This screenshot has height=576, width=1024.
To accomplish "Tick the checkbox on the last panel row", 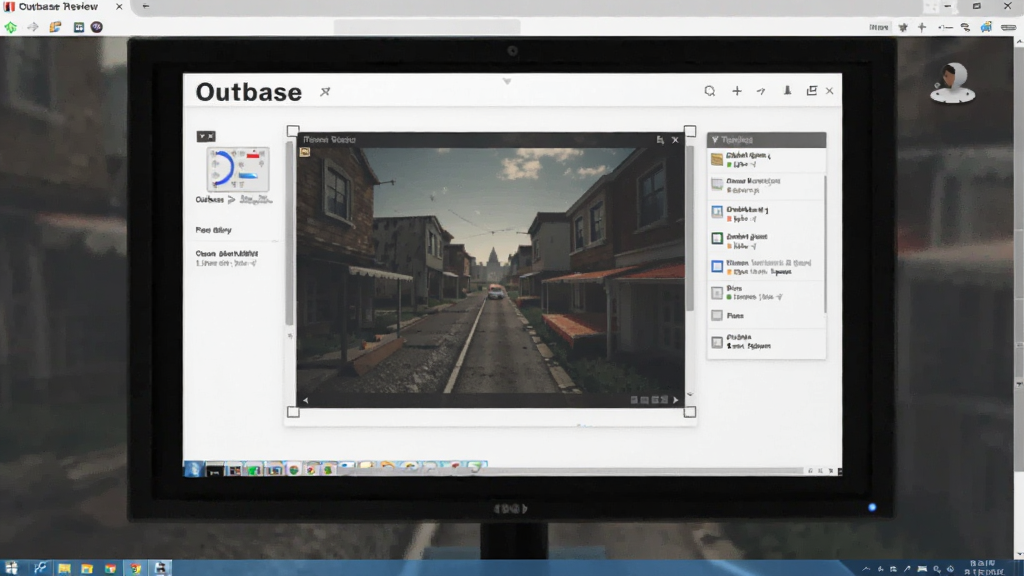I will point(717,342).
